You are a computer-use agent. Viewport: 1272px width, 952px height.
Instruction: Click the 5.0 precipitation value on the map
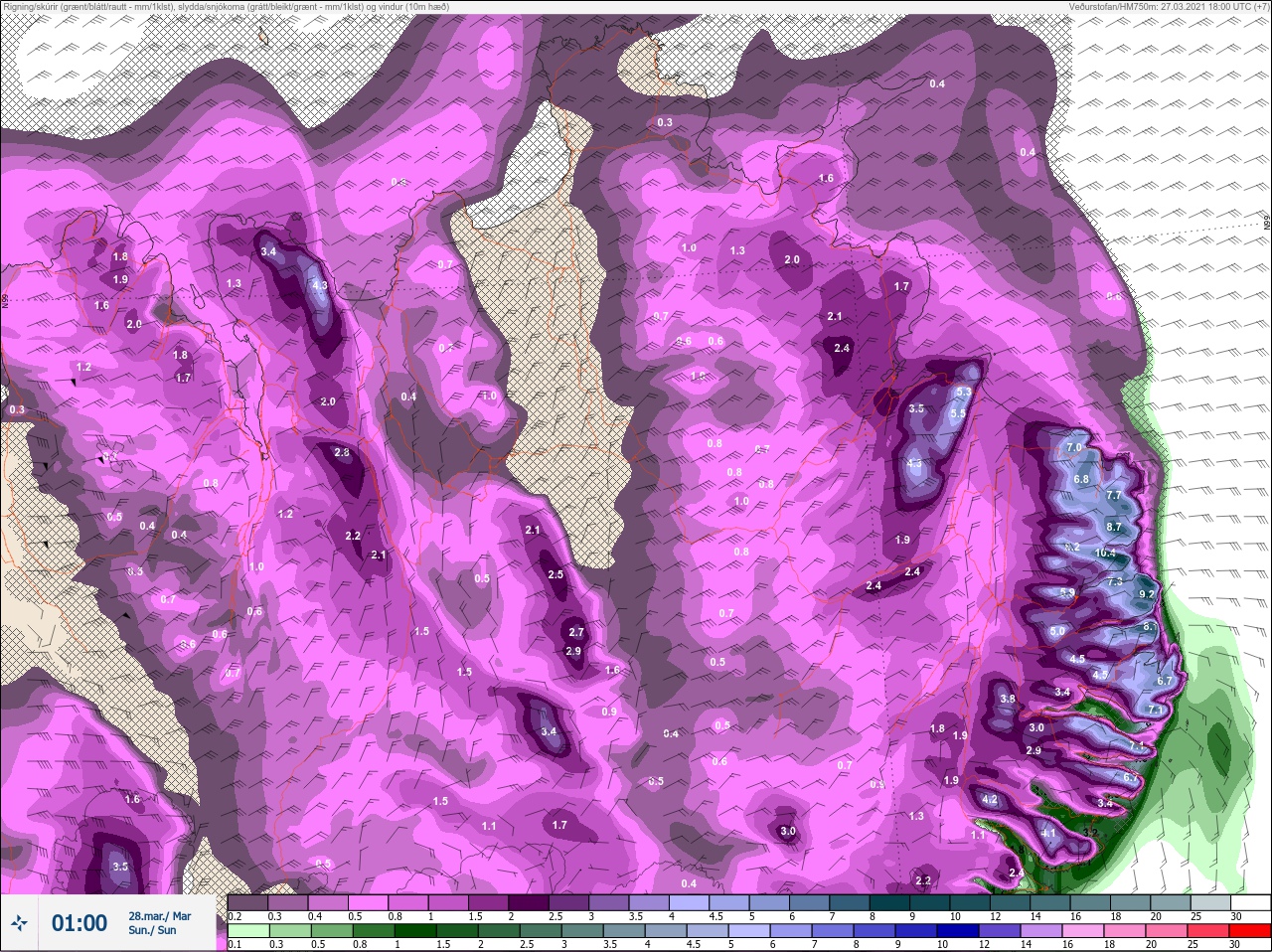1057,631
